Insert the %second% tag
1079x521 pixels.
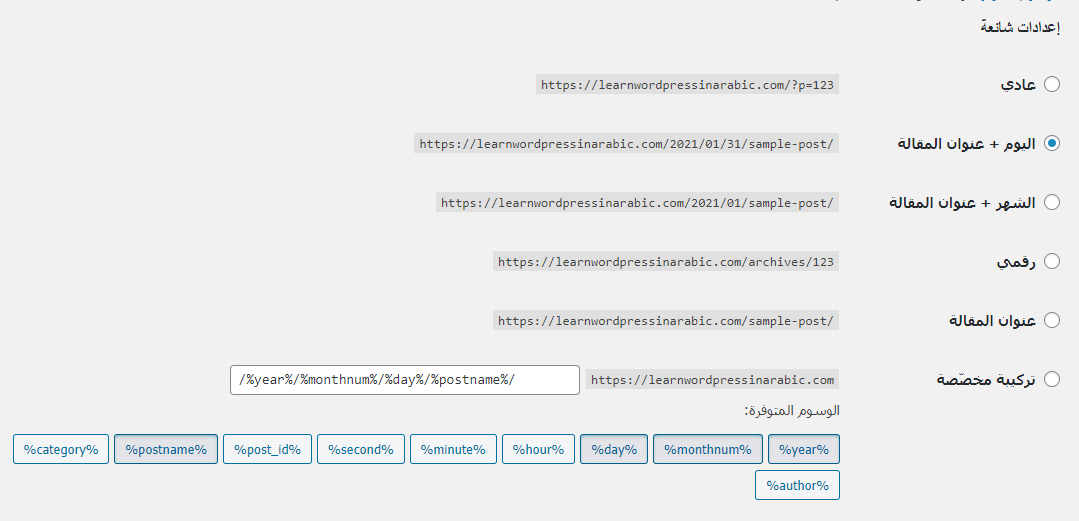(361, 449)
